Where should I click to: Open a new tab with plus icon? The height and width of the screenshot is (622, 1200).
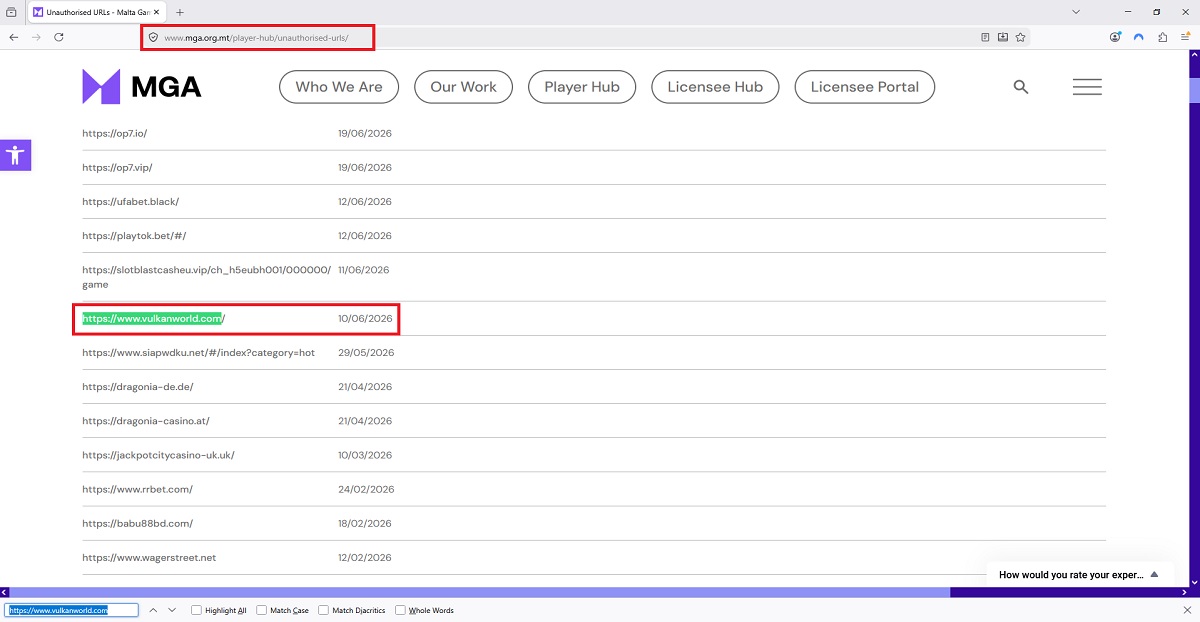(180, 12)
